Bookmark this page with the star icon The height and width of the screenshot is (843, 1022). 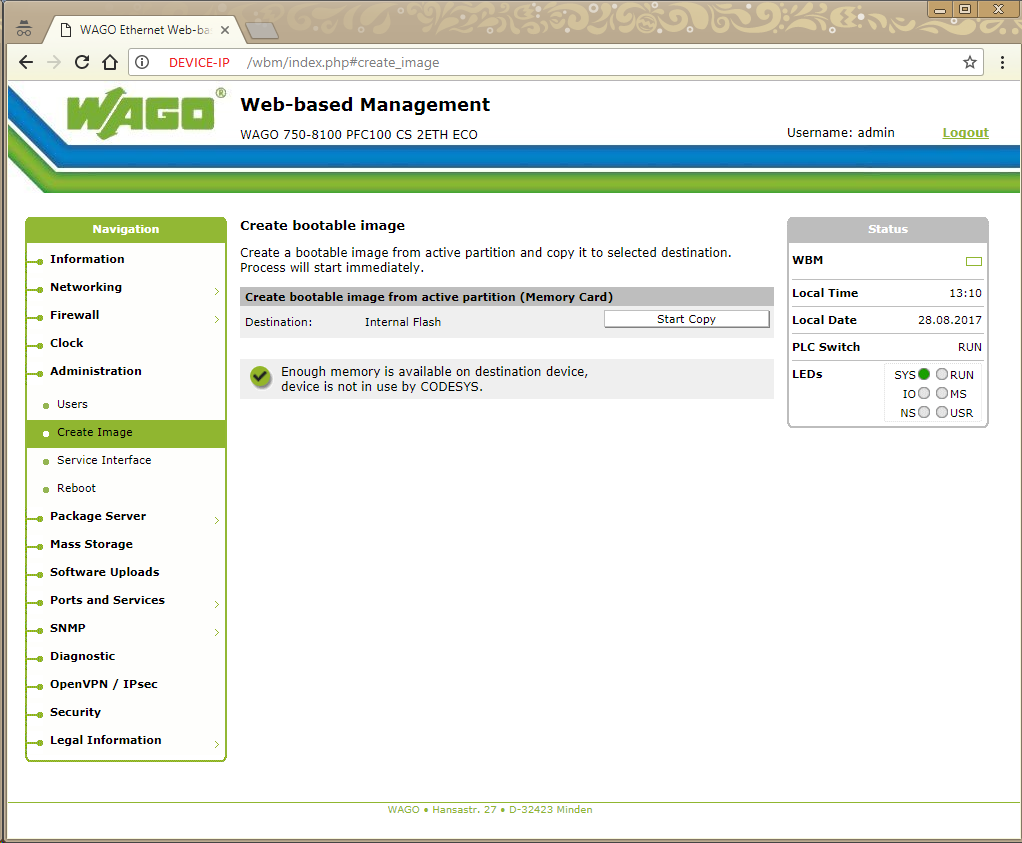[969, 62]
